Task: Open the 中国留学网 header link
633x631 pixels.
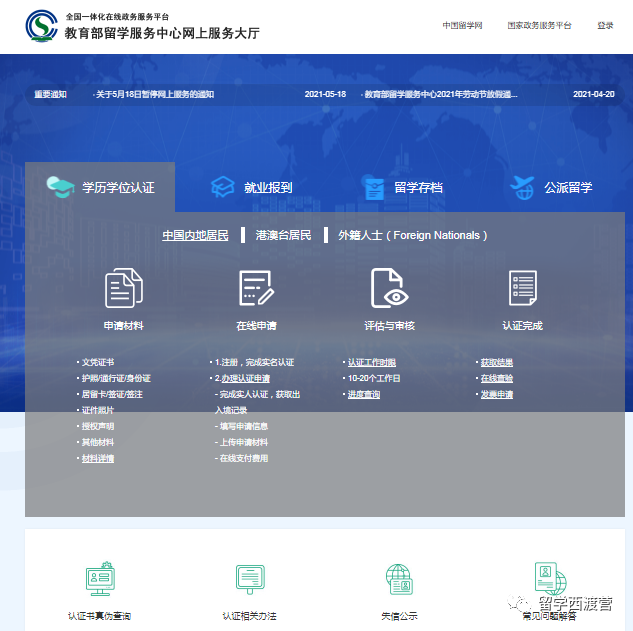Action: 463,25
